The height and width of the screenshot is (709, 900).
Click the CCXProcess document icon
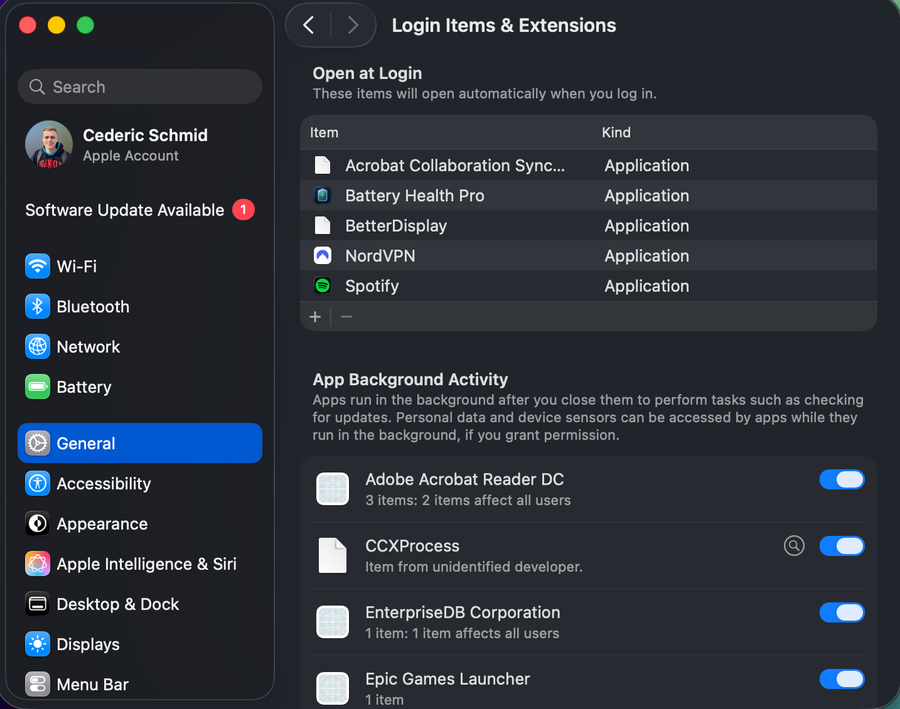(x=332, y=556)
